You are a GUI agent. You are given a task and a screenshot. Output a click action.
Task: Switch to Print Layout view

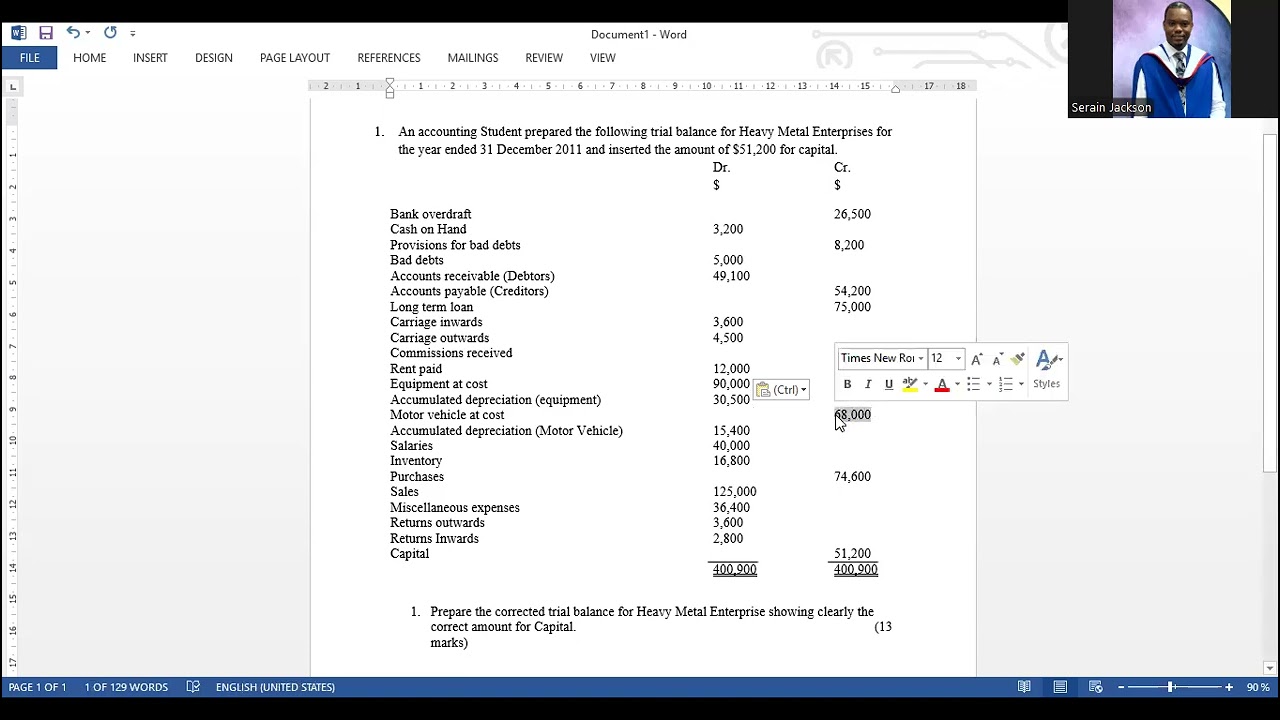coord(1060,687)
